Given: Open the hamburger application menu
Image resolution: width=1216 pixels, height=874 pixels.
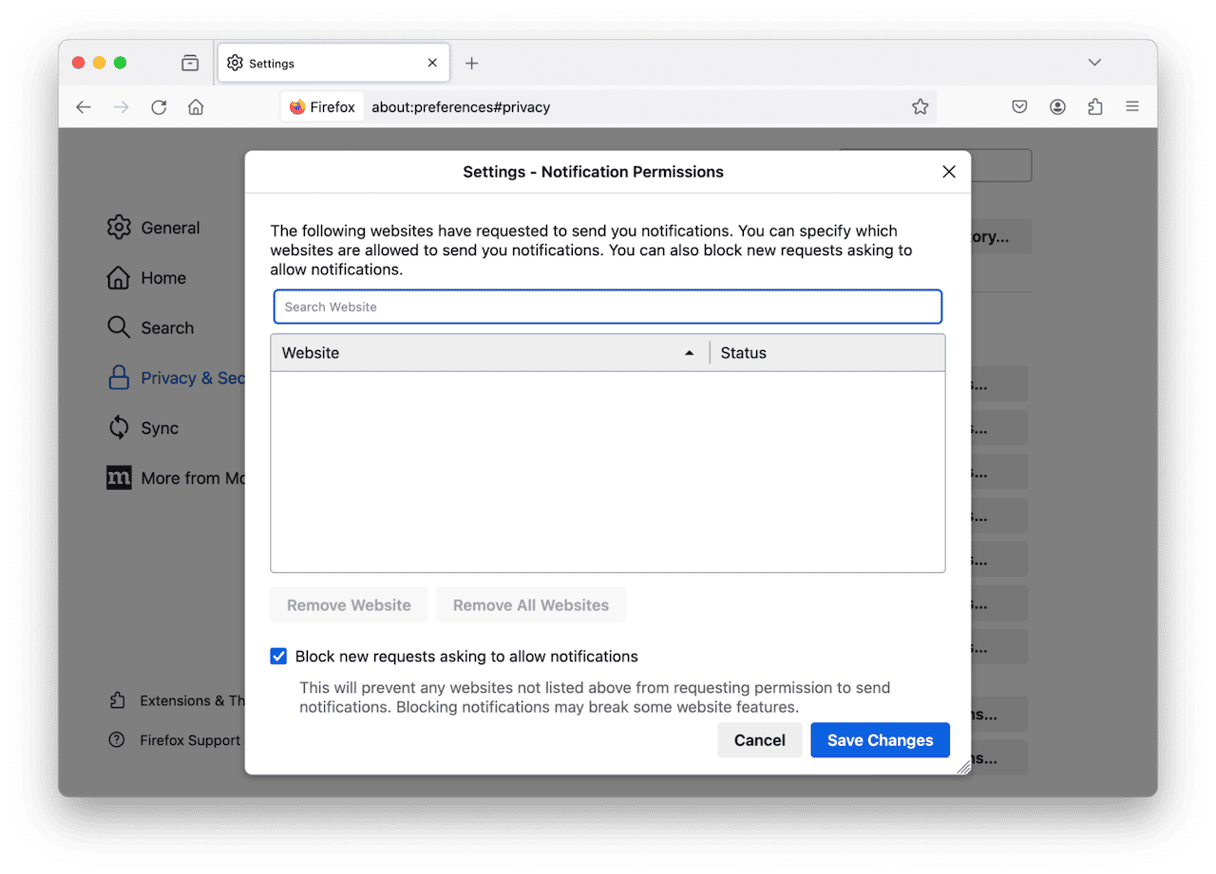Looking at the screenshot, I should coord(1132,107).
